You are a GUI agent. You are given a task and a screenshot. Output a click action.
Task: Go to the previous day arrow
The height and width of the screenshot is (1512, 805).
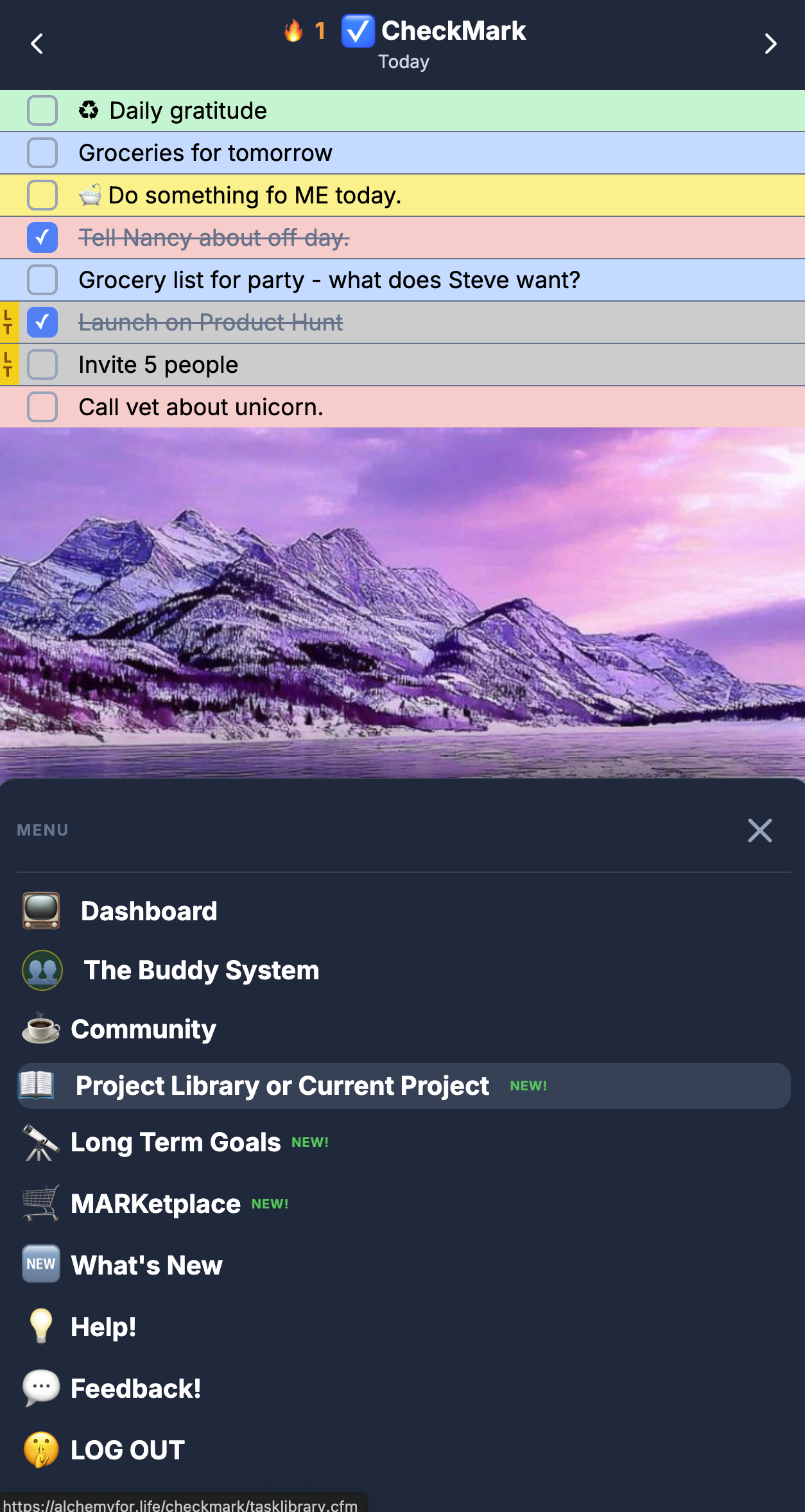pos(37,44)
